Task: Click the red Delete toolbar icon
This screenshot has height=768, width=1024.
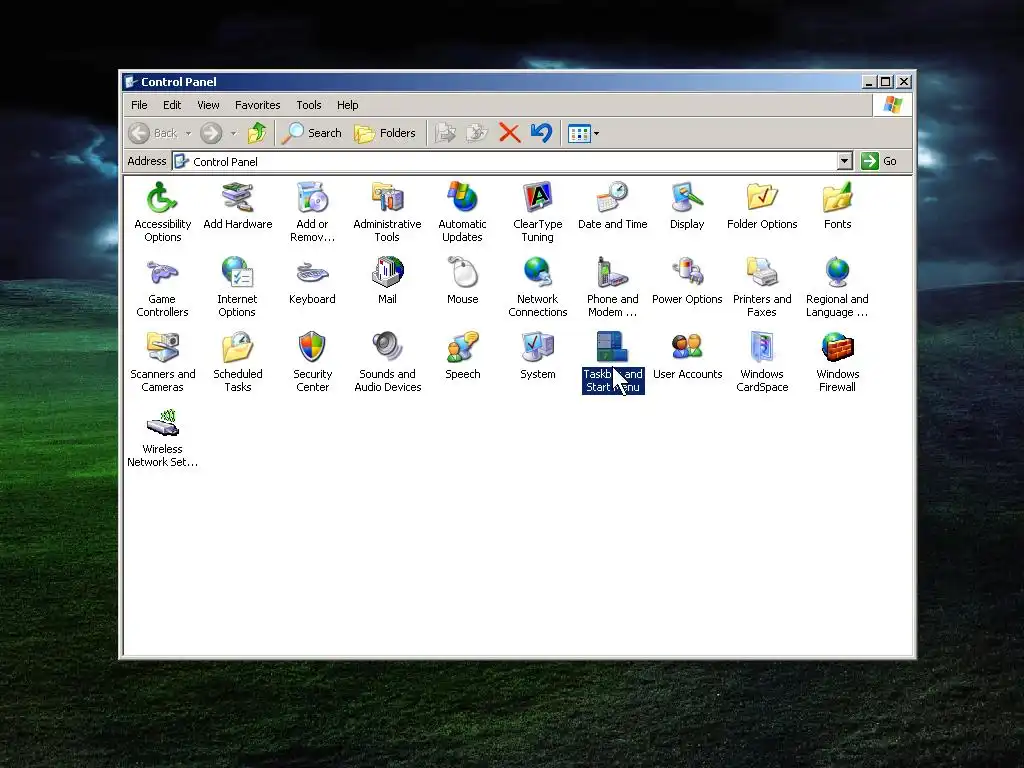Action: [509, 133]
